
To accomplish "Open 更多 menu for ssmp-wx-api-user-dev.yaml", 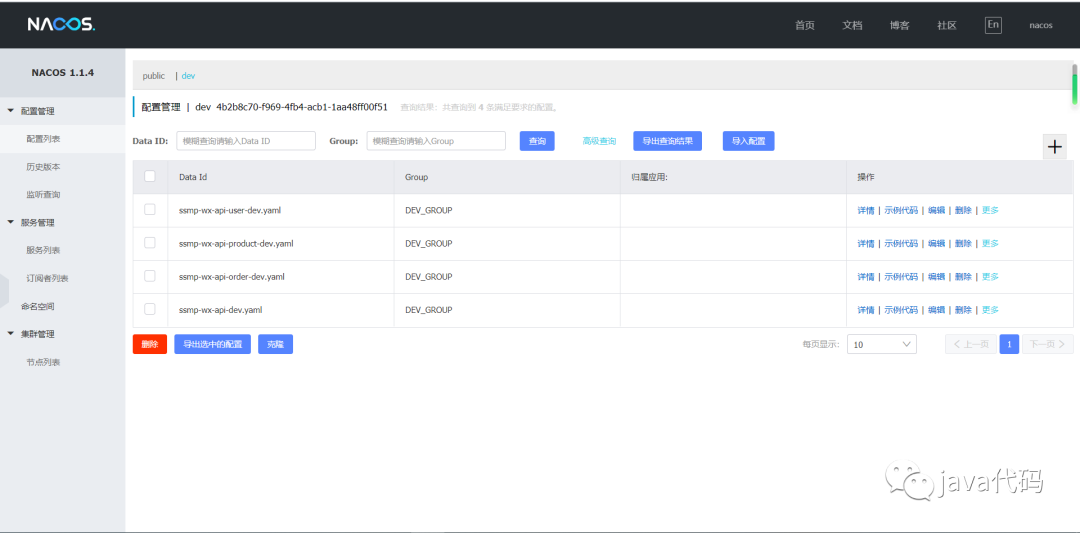I will (990, 211).
